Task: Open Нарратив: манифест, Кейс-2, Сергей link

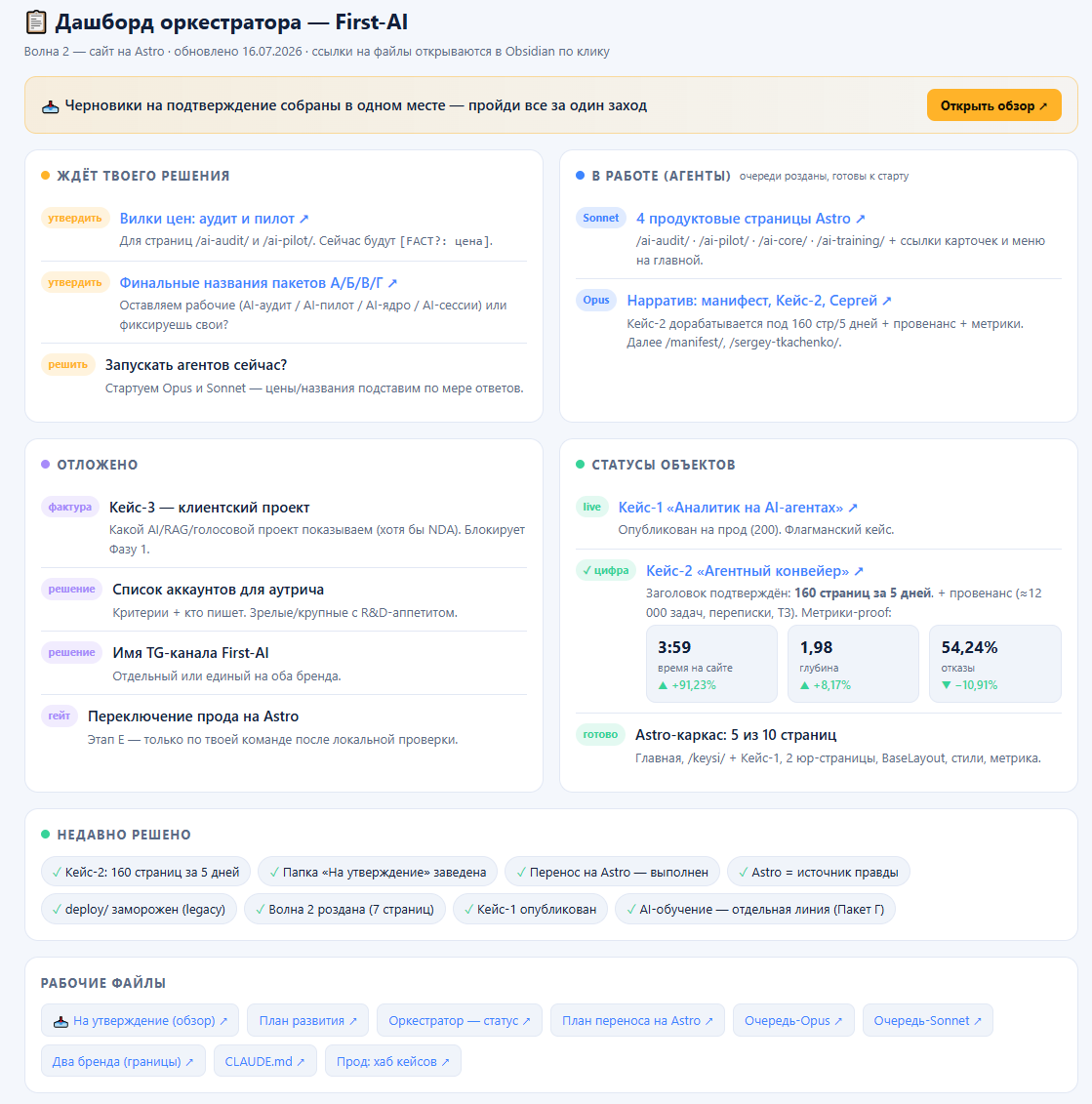Action: tap(759, 301)
